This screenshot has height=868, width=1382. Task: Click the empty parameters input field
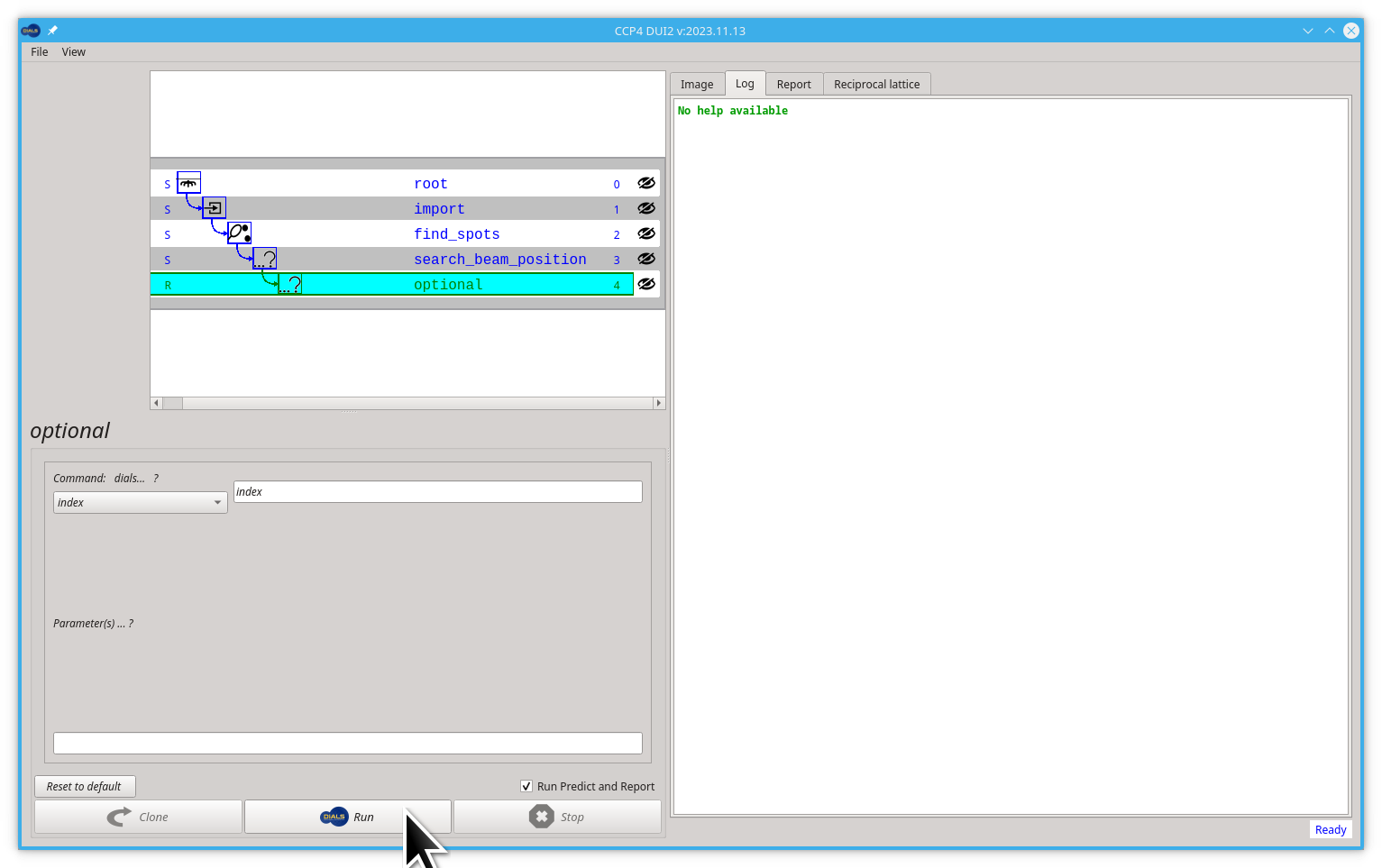coord(348,743)
